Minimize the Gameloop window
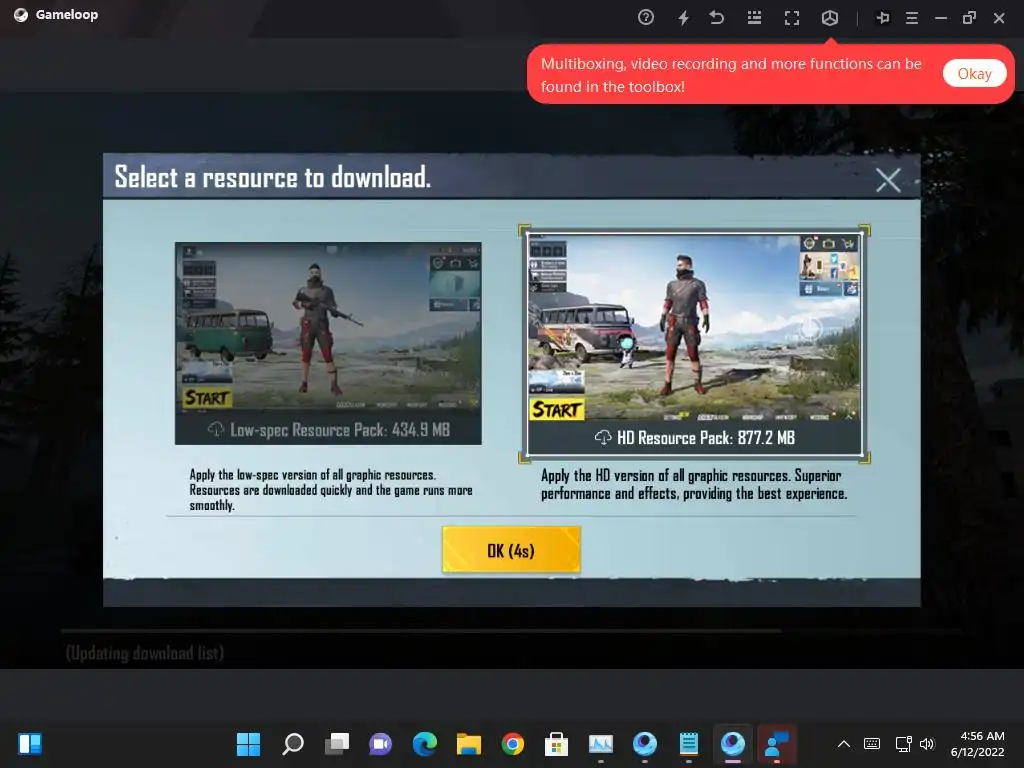This screenshot has height=768, width=1024. coord(940,18)
